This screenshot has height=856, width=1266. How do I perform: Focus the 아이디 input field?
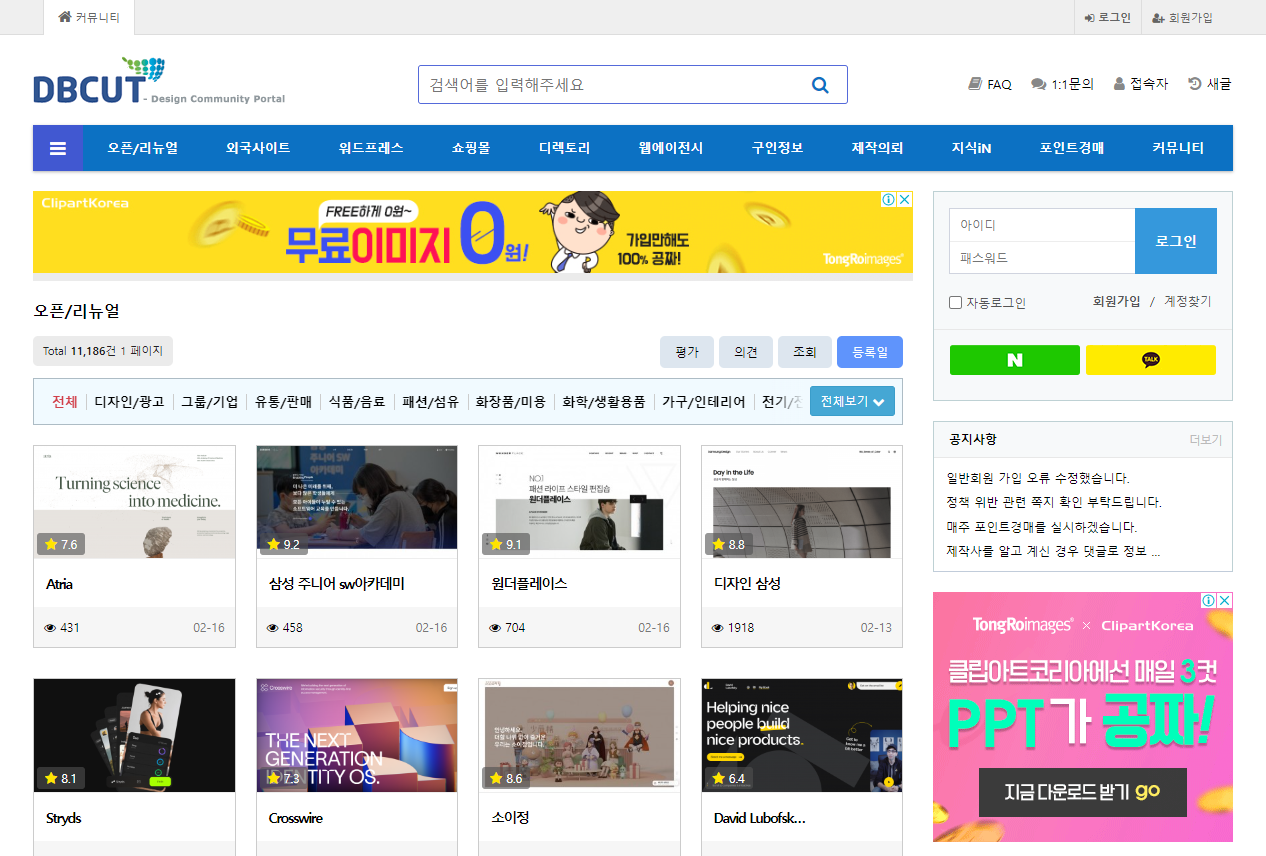1042,225
